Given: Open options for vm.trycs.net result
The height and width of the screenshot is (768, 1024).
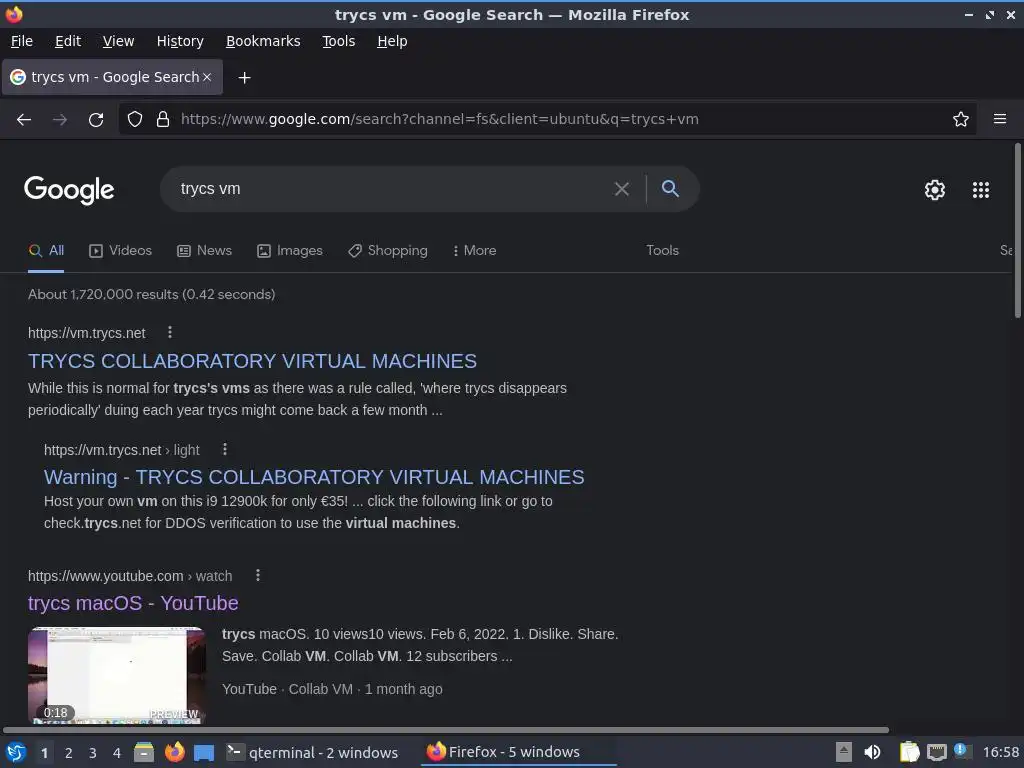Looking at the screenshot, I should [170, 332].
